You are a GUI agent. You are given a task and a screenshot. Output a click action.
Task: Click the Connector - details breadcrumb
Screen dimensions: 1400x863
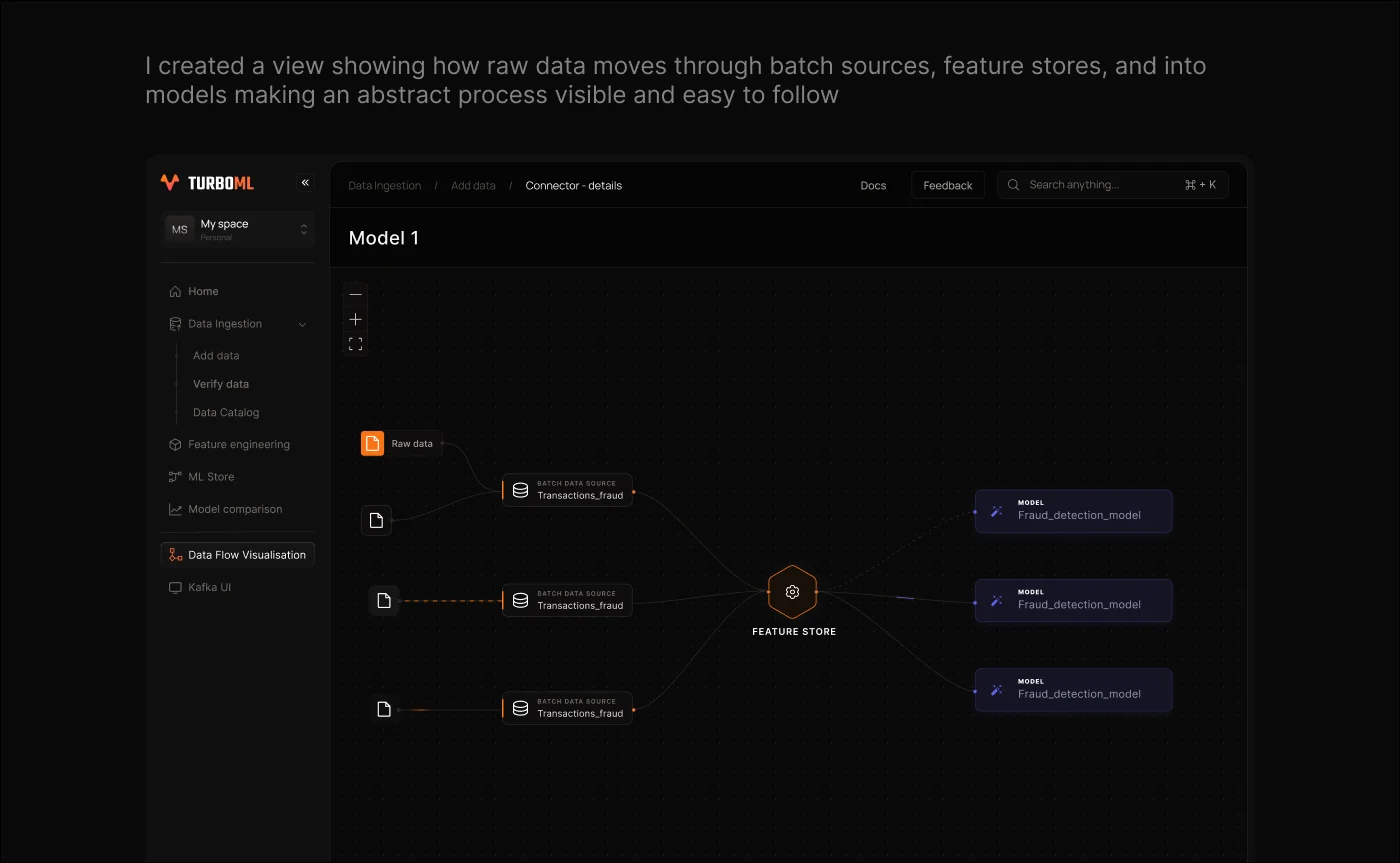(x=574, y=186)
